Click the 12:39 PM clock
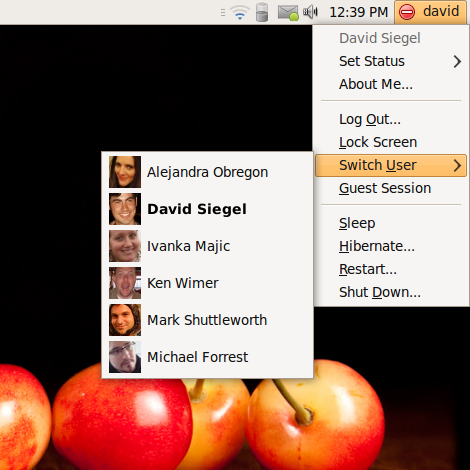The width and height of the screenshot is (470, 470). tap(359, 12)
